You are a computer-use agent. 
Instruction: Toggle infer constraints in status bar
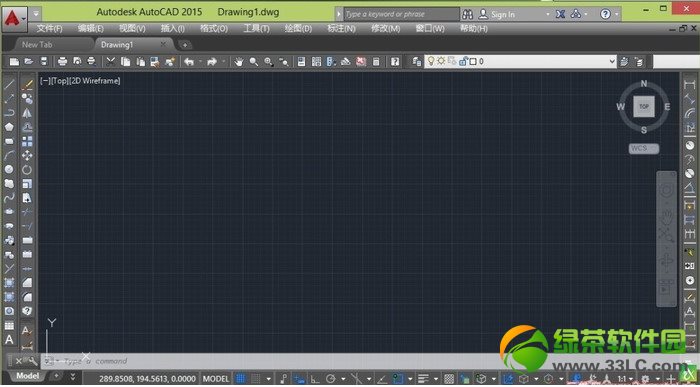coord(284,379)
